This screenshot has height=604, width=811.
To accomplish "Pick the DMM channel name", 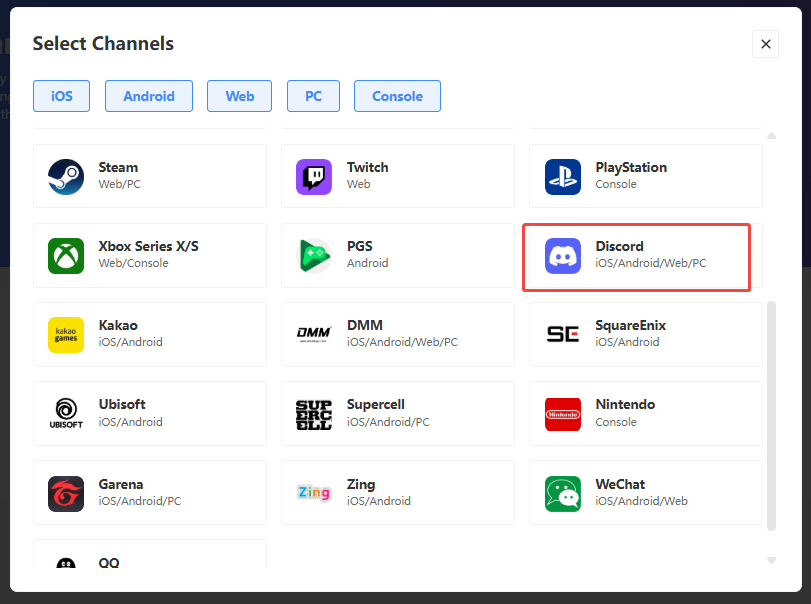I will (x=365, y=325).
